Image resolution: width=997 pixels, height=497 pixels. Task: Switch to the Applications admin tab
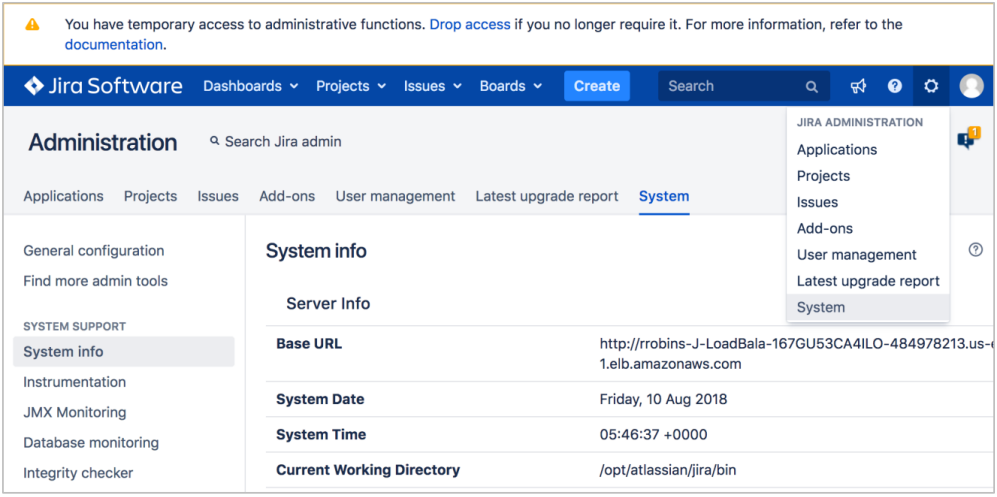click(64, 196)
